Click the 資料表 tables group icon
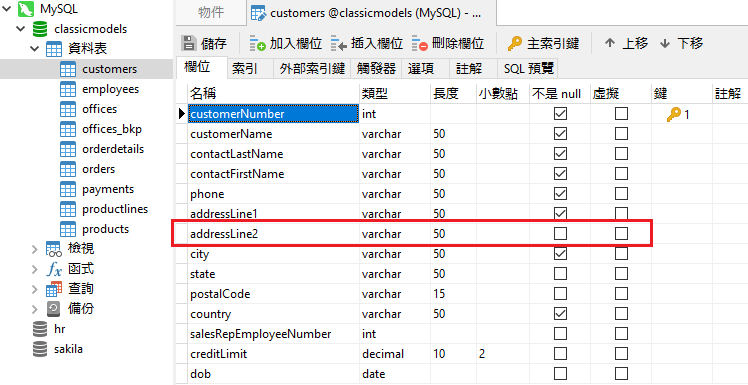748x385 pixels. [x=53, y=49]
